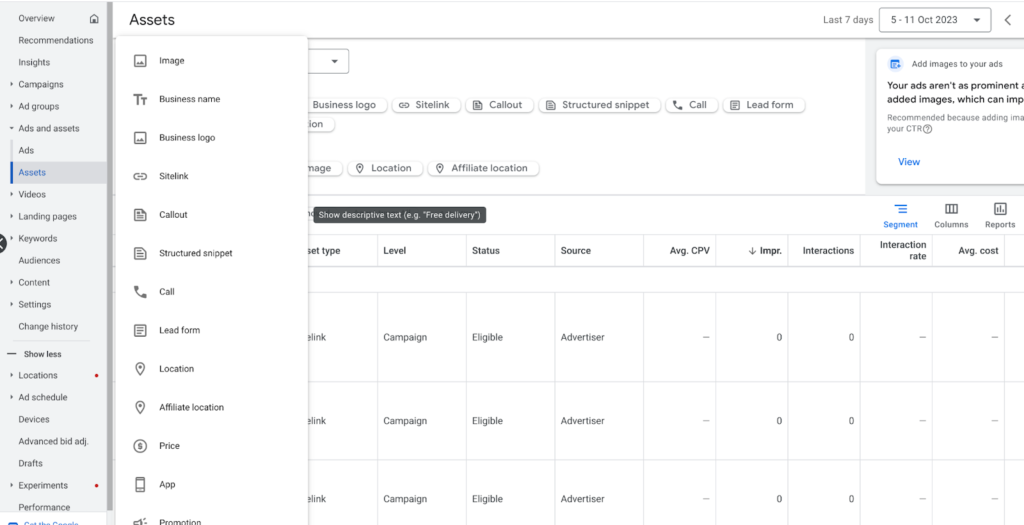Image resolution: width=1024 pixels, height=525 pixels.
Task: Click the Level column header
Action: point(394,251)
